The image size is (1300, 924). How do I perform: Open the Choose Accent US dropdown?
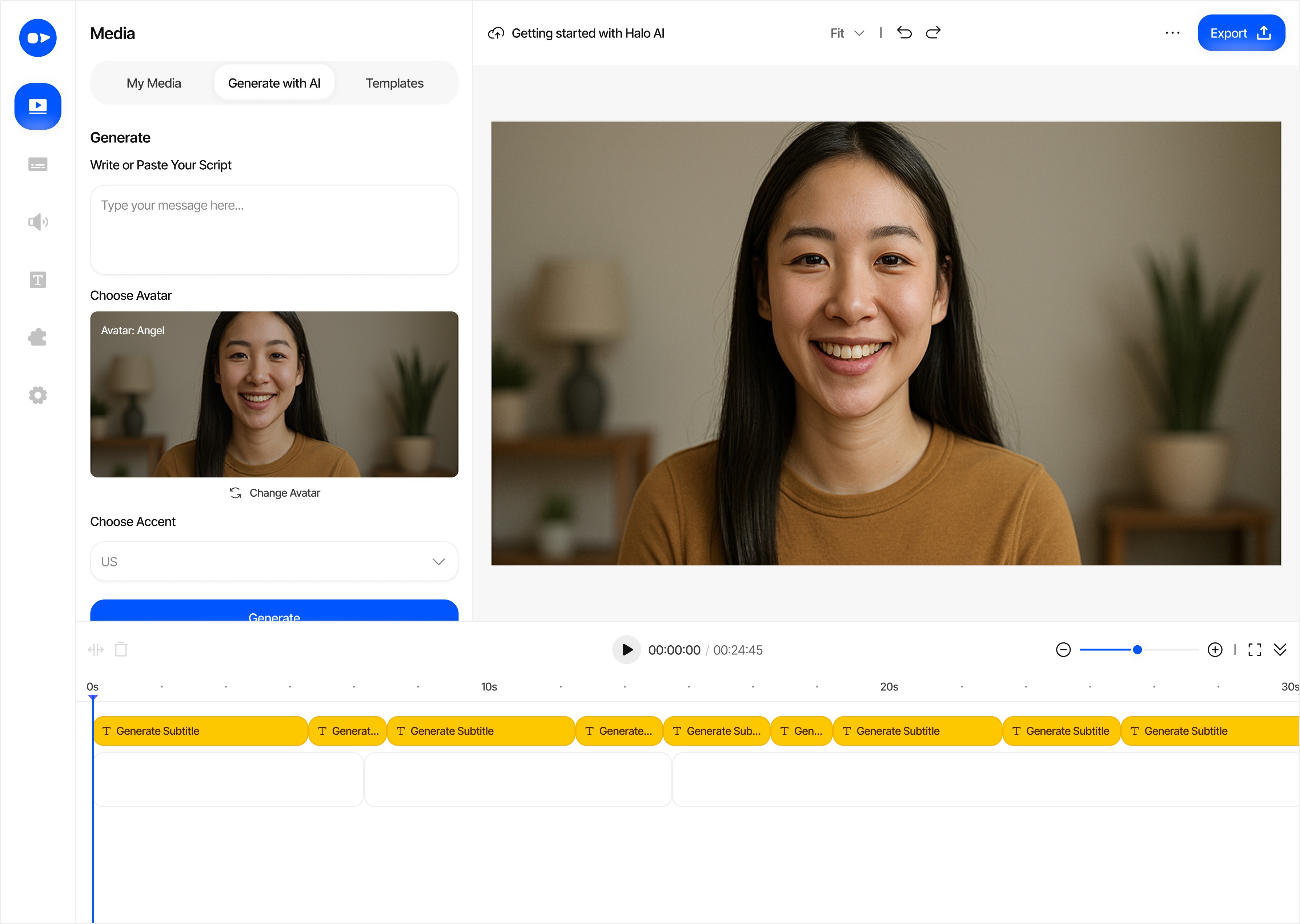click(x=274, y=562)
